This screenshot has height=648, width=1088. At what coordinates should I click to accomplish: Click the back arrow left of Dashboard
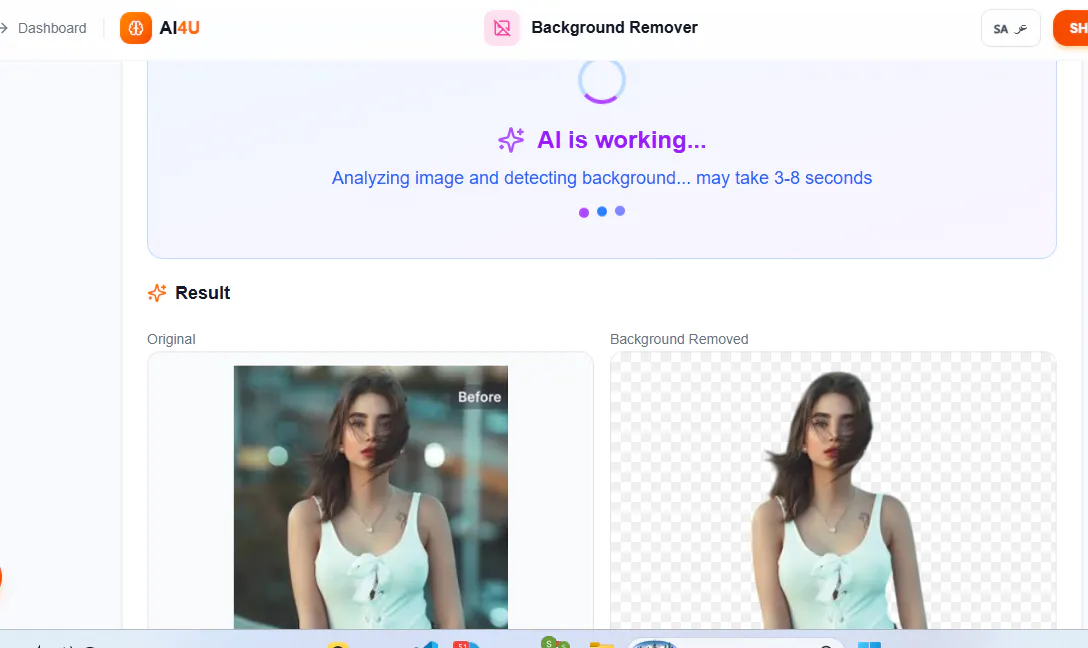click(3, 28)
